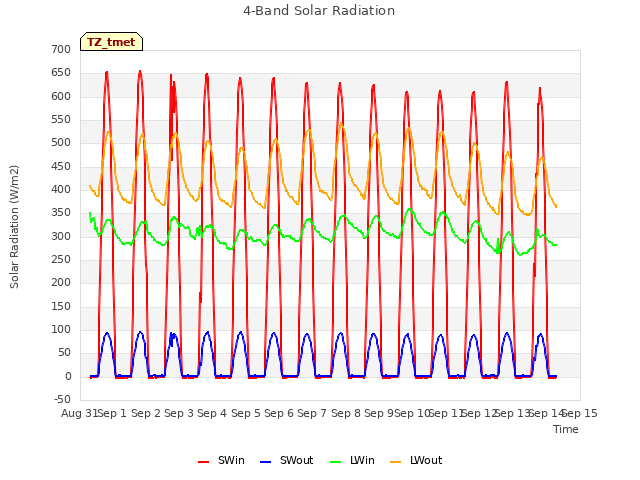Click the Sep 5 x-axis label
640x480 pixels.
pyautogui.click(x=246, y=413)
